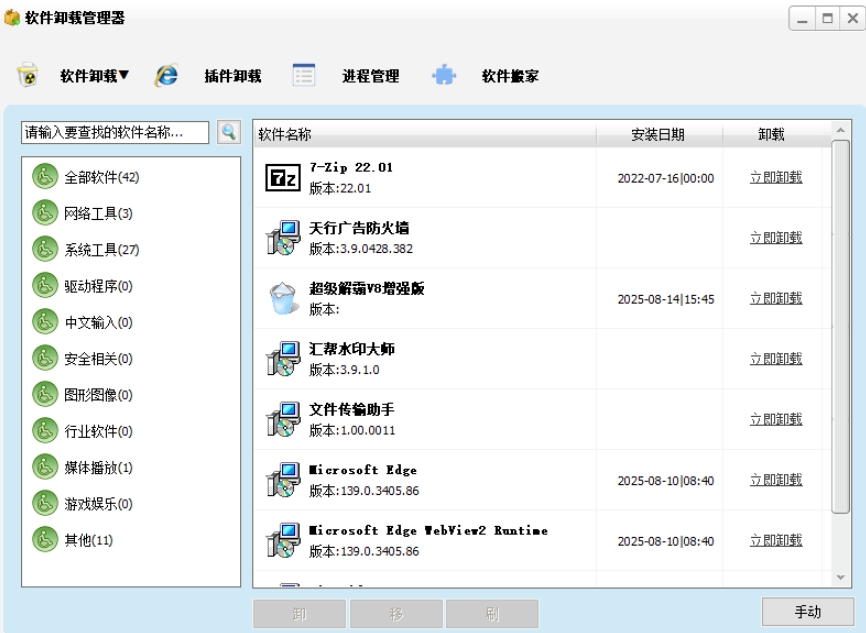The width and height of the screenshot is (866, 633).
Task: Click 立即卸载 link for 文件传输助手
Action: point(776,419)
